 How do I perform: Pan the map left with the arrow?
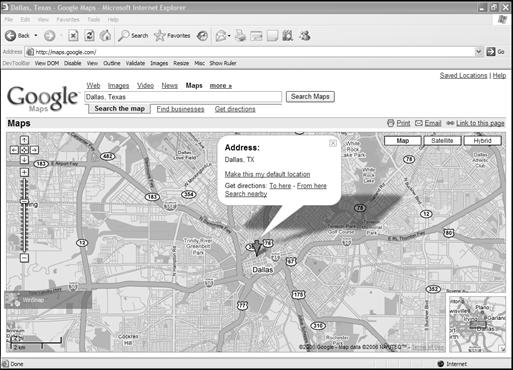(14, 150)
